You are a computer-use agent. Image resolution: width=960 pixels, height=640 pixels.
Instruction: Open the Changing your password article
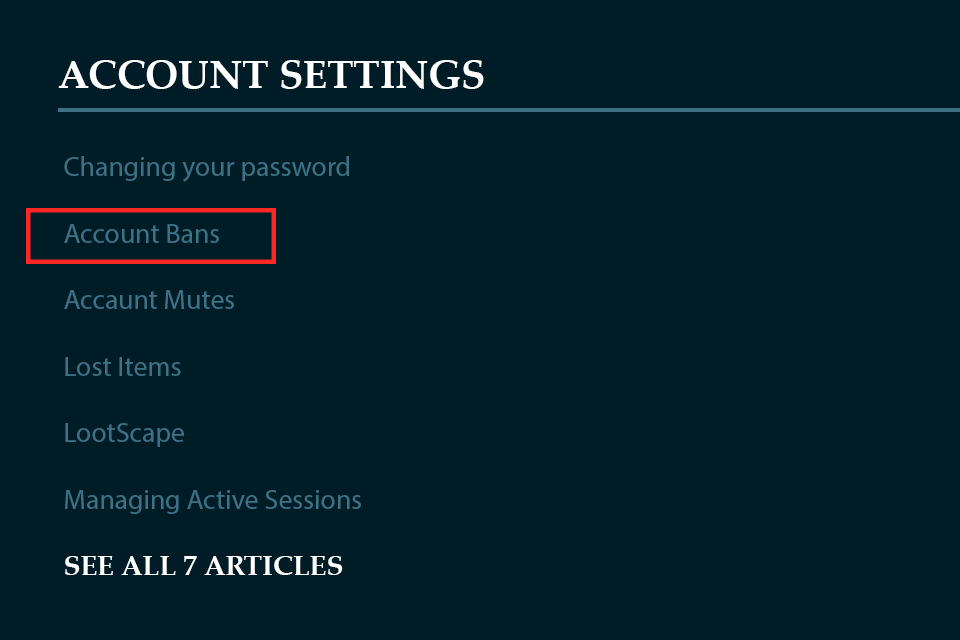click(207, 167)
